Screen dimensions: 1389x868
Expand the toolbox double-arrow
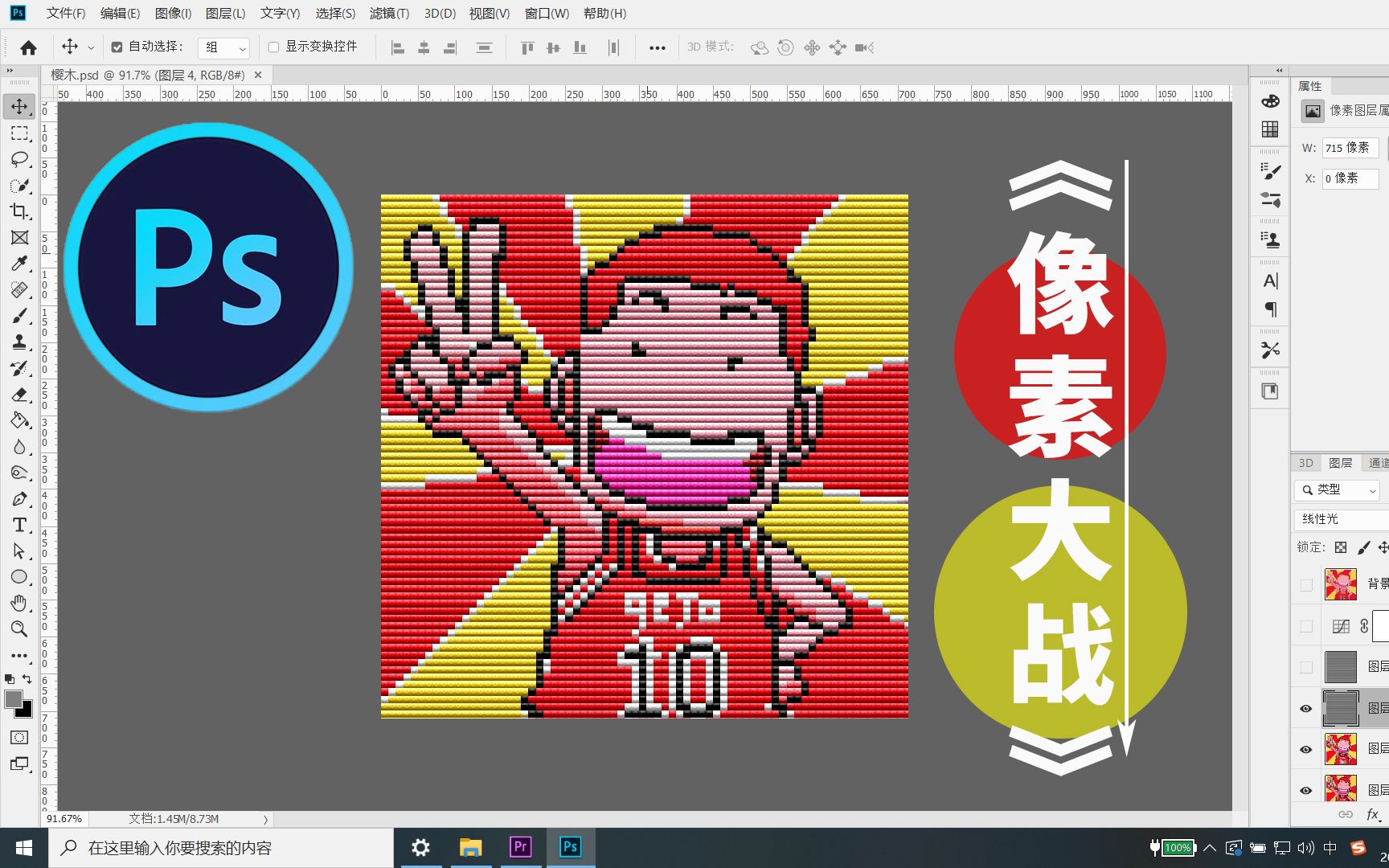[x=10, y=71]
